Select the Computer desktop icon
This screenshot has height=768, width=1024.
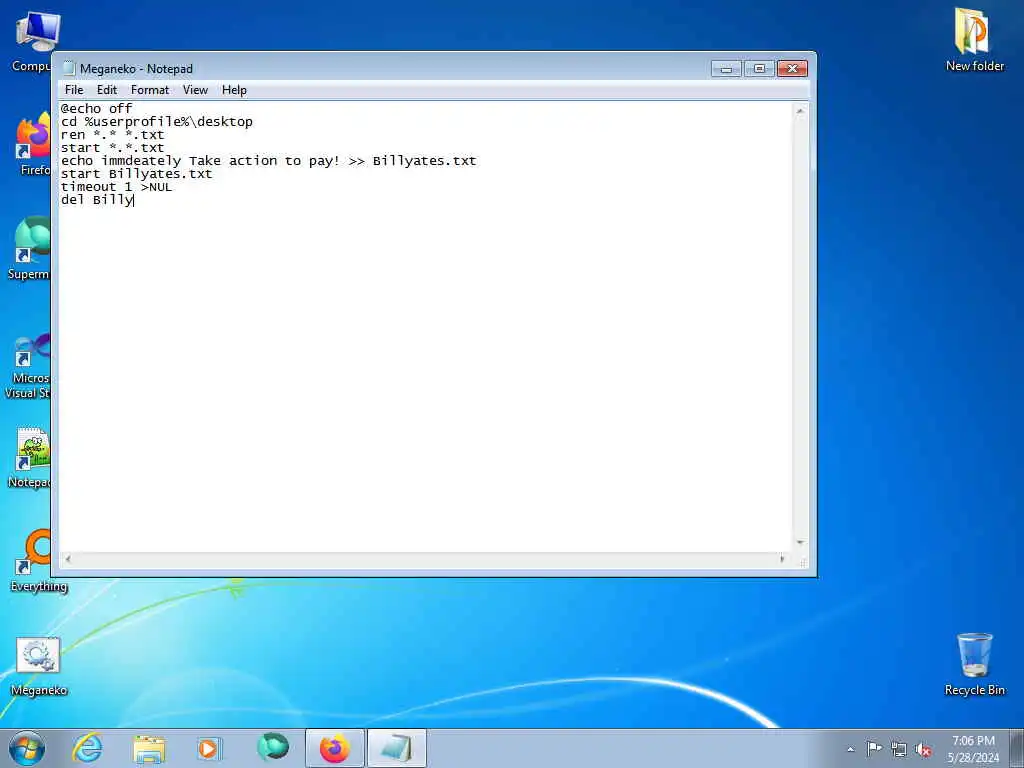[x=31, y=40]
